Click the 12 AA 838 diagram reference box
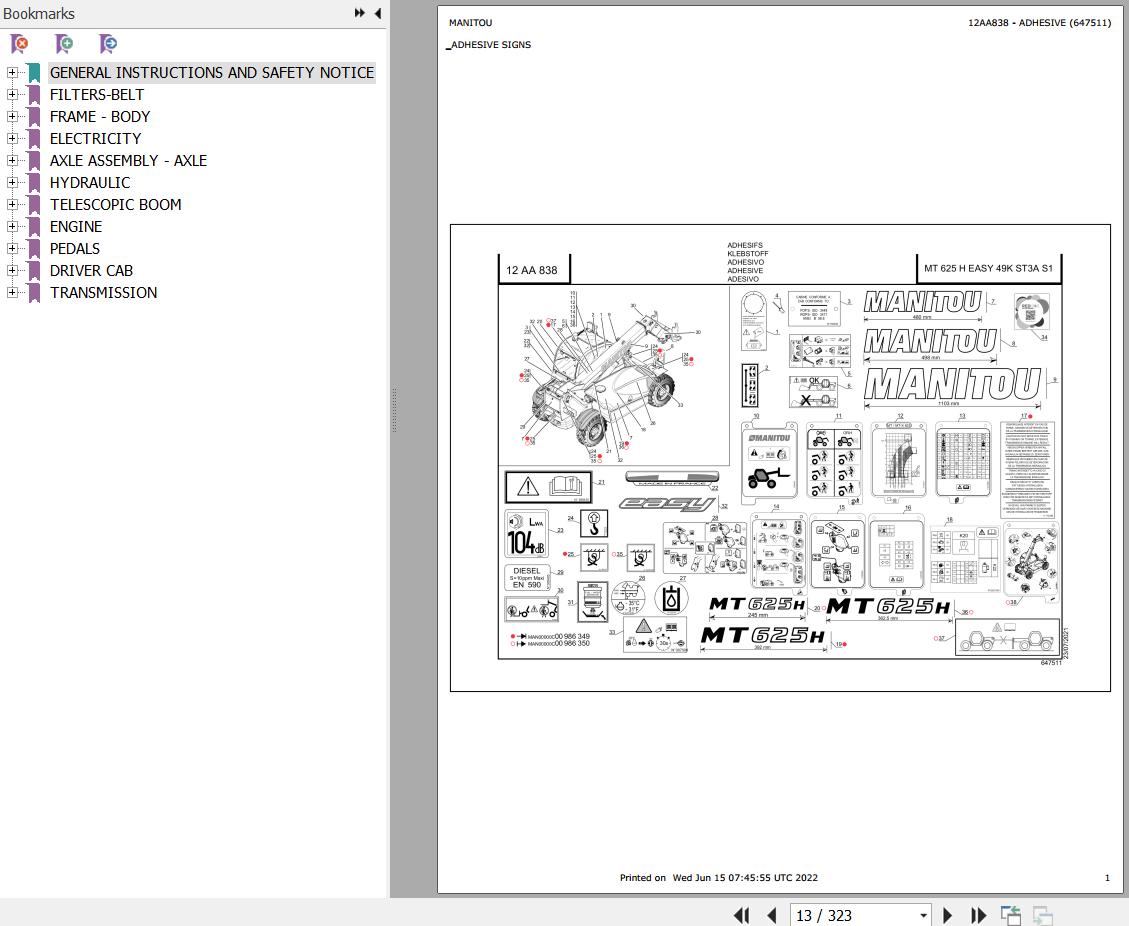Viewport: 1129px width, 926px height. [533, 270]
